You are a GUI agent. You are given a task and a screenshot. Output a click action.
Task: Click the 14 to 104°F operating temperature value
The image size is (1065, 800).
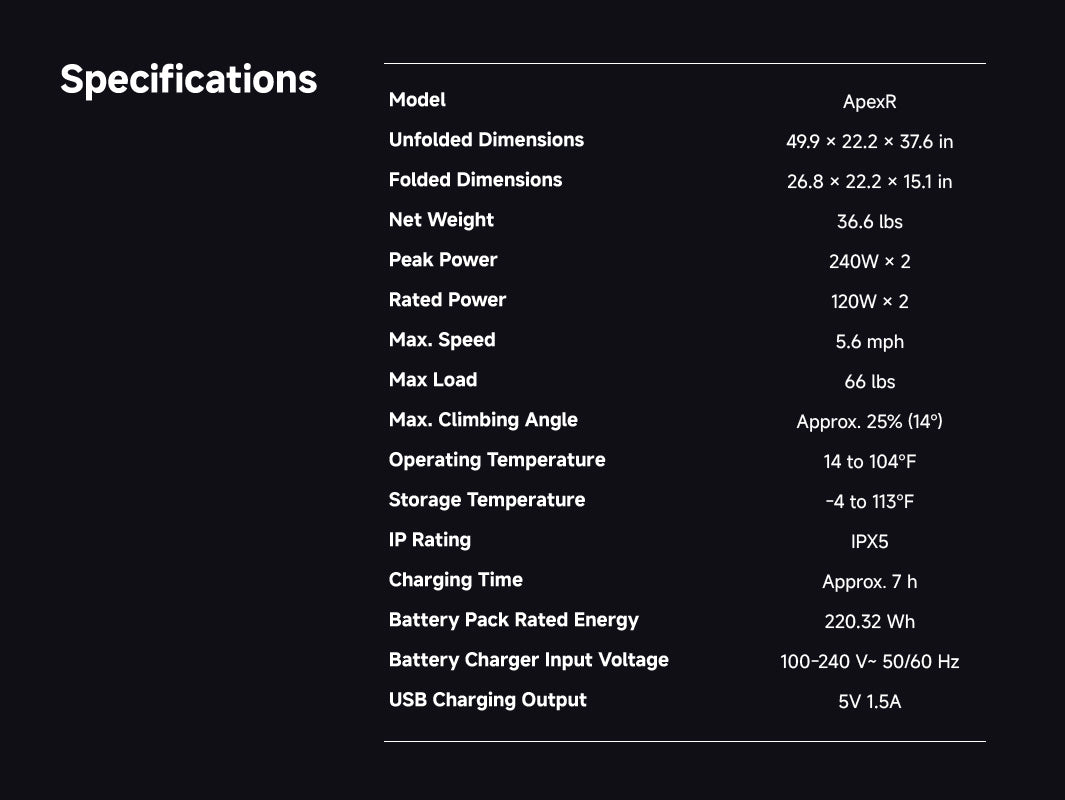869,462
